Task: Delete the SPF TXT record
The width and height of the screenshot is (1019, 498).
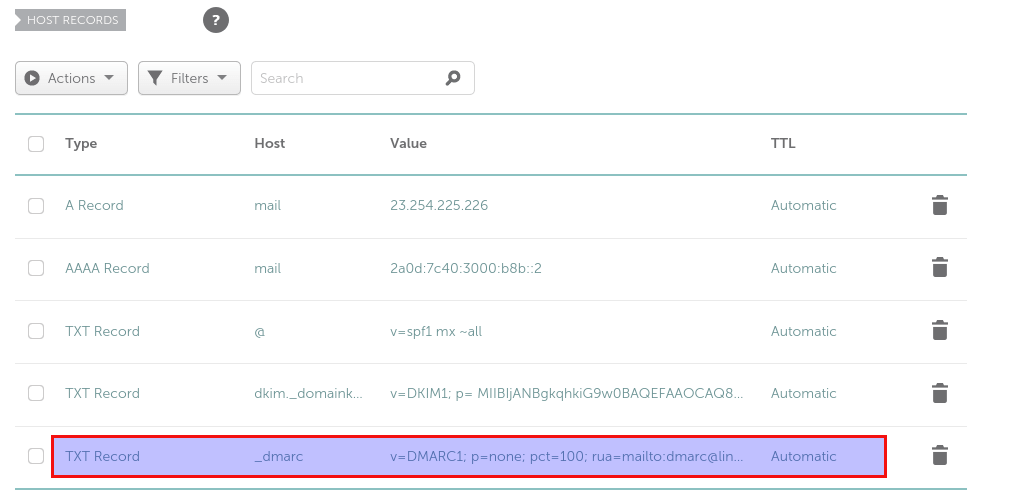Action: tap(939, 331)
